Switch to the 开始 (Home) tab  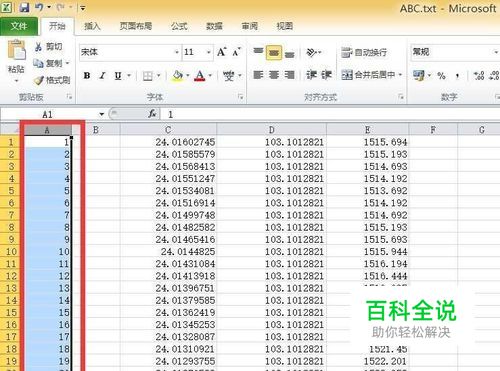pyautogui.click(x=57, y=26)
